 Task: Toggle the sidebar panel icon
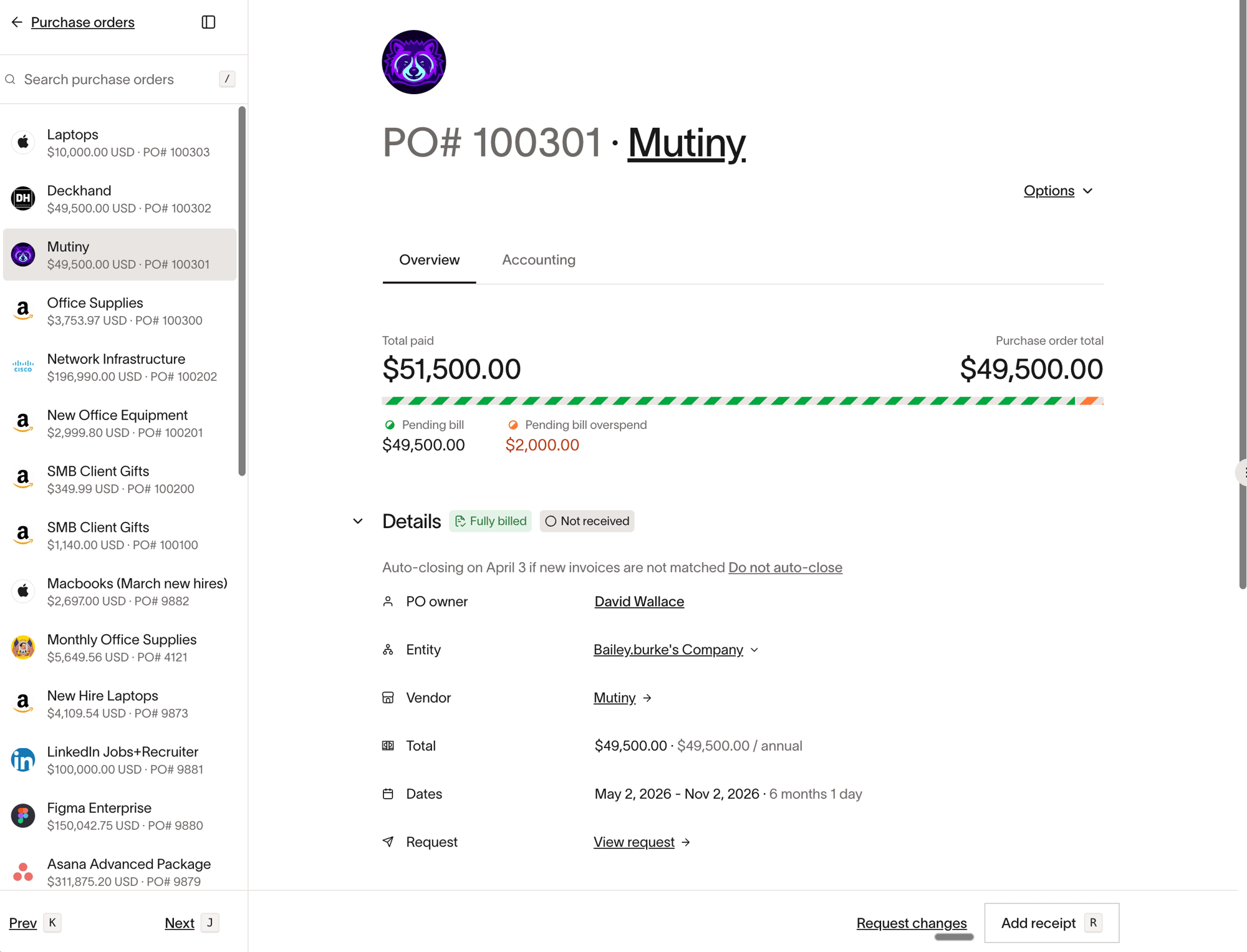click(209, 22)
